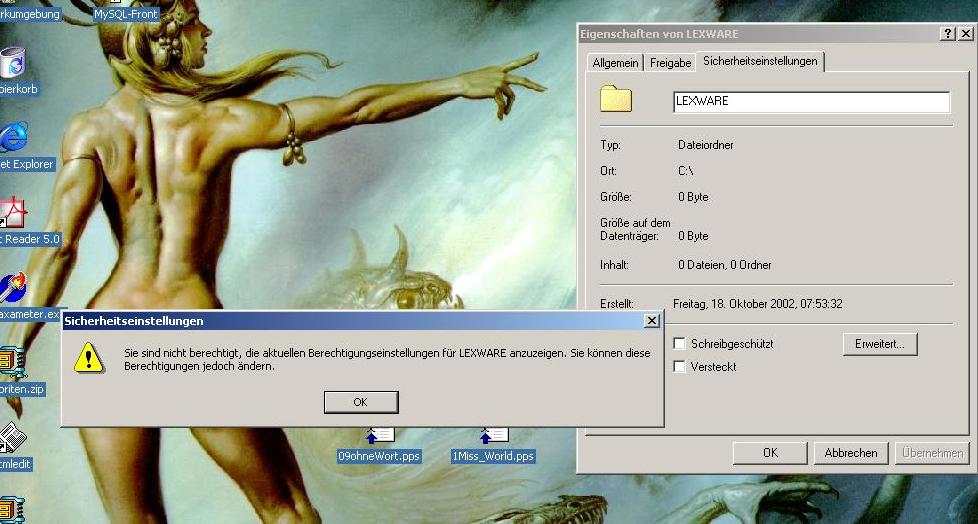Viewport: 978px width, 524px height.
Task: Select the partially visible zip icon at the bottom left
Action: pos(12,510)
